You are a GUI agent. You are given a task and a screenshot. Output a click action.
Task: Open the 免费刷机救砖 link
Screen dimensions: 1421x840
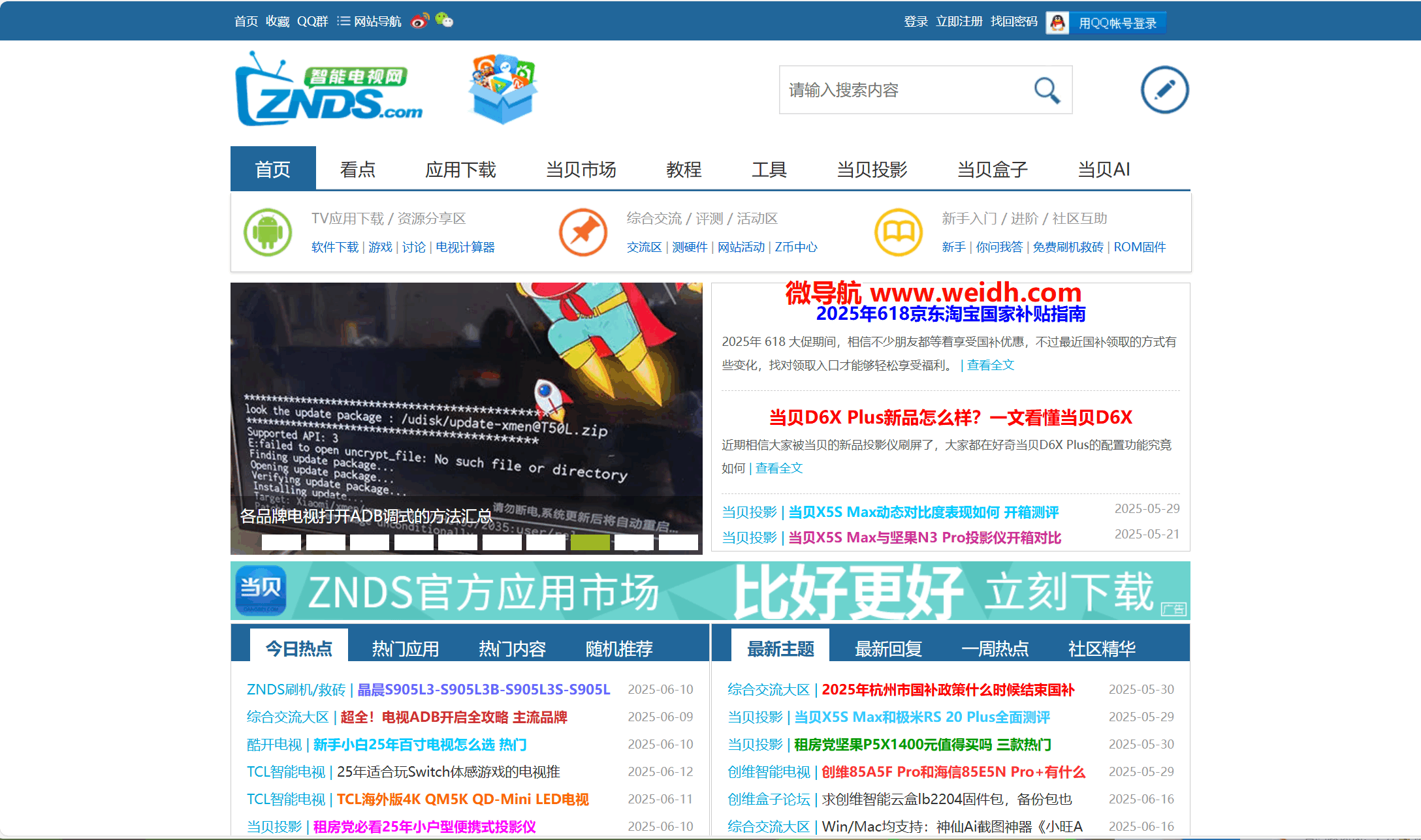coord(1068,247)
